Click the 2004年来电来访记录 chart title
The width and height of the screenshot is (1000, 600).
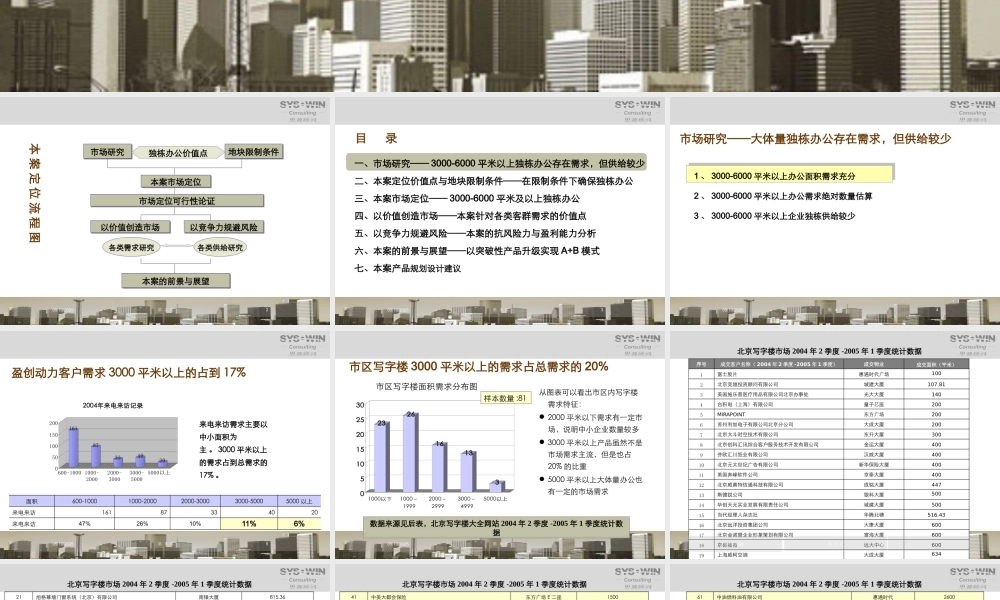pyautogui.click(x=112, y=405)
